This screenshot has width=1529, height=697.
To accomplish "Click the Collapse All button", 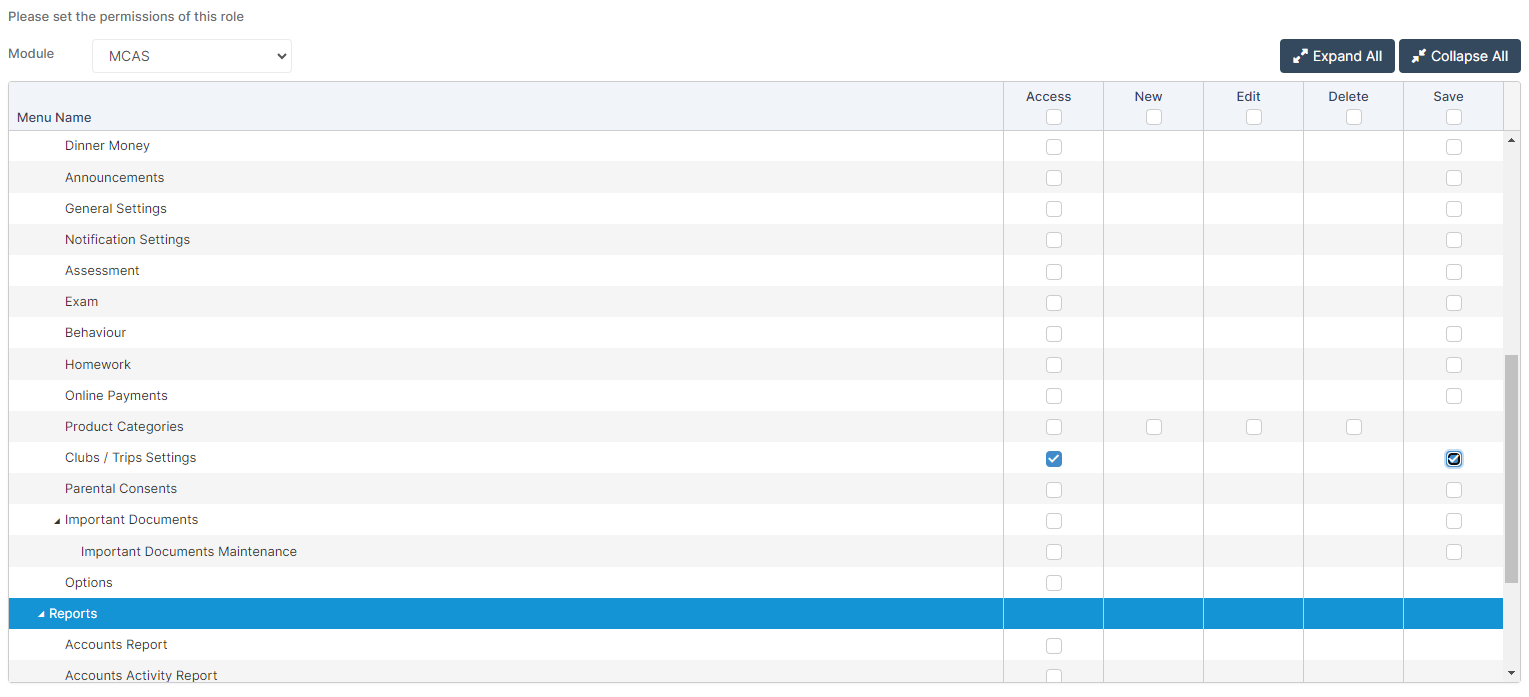I will (1460, 56).
